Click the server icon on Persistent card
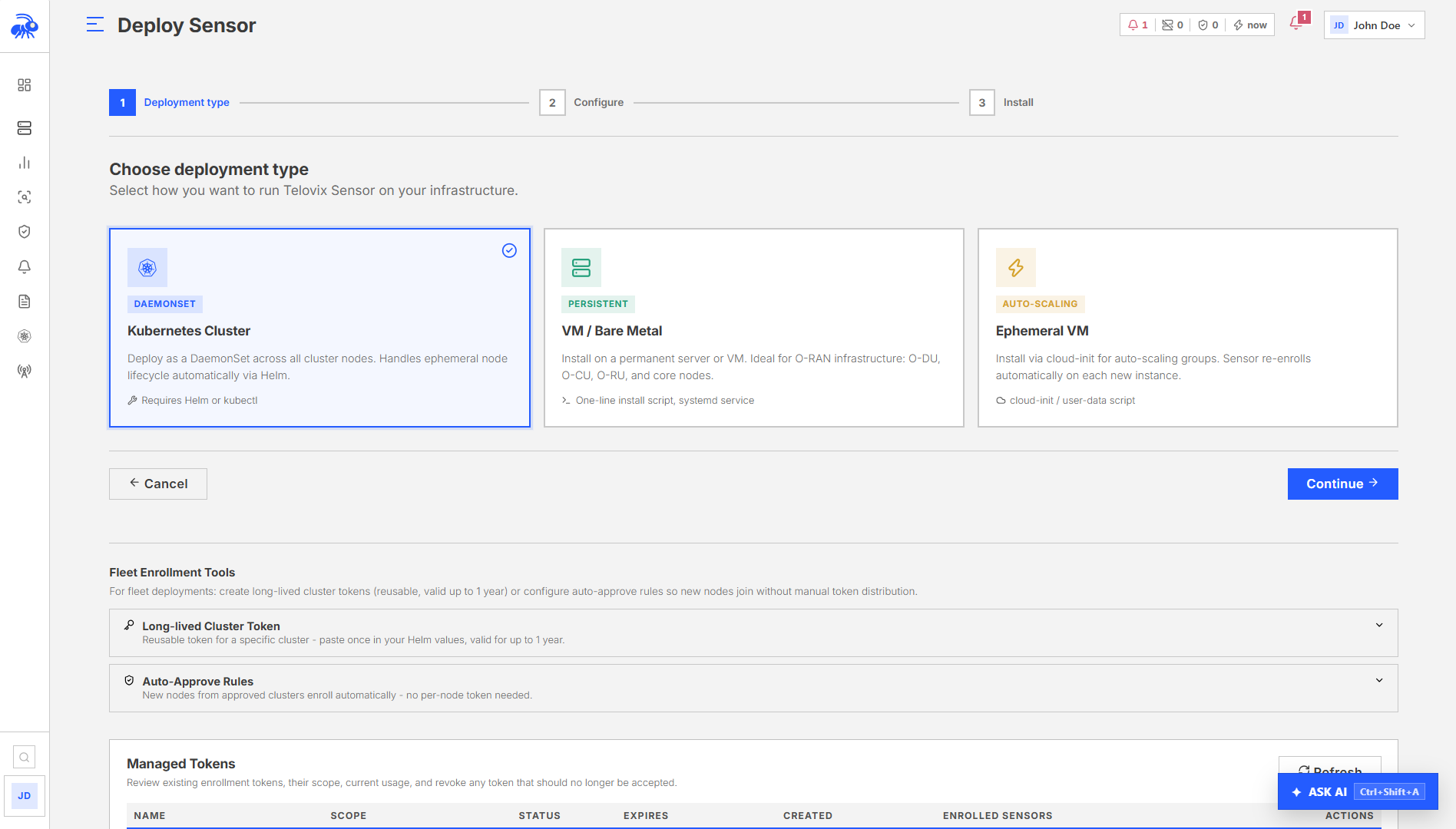This screenshot has height=829, width=1456. [x=581, y=268]
